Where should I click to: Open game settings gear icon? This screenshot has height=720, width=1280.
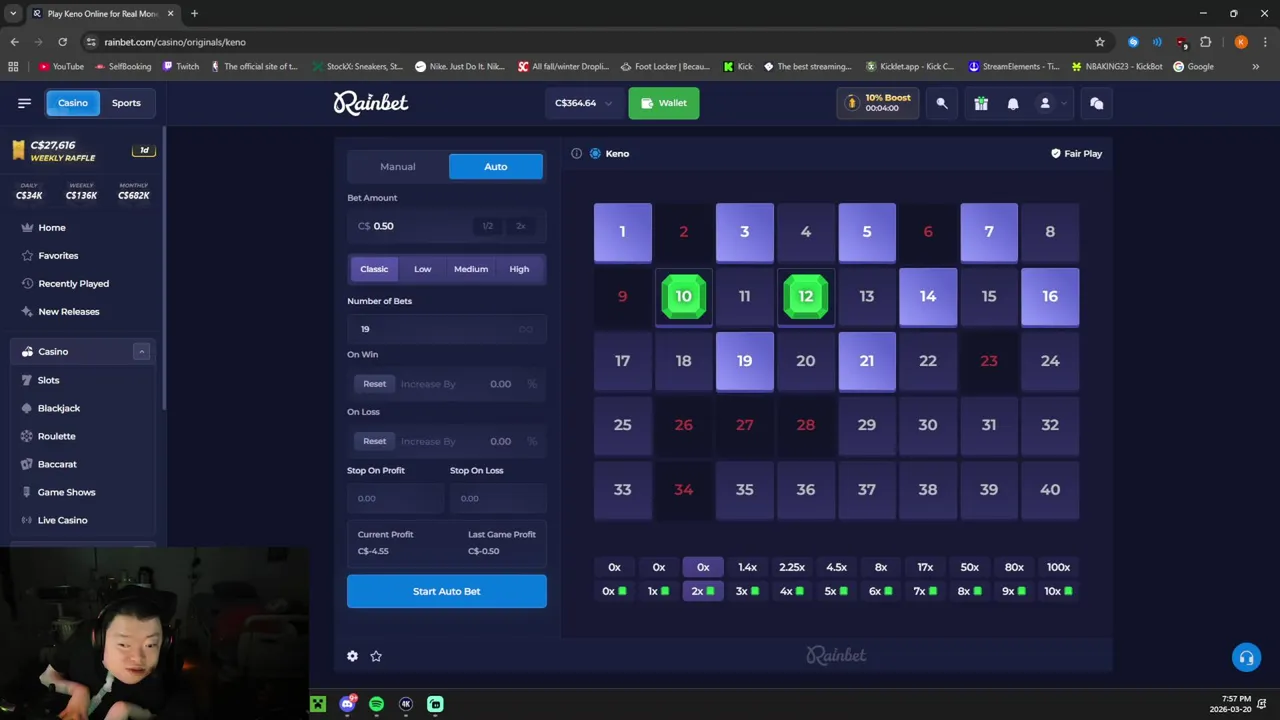[352, 656]
